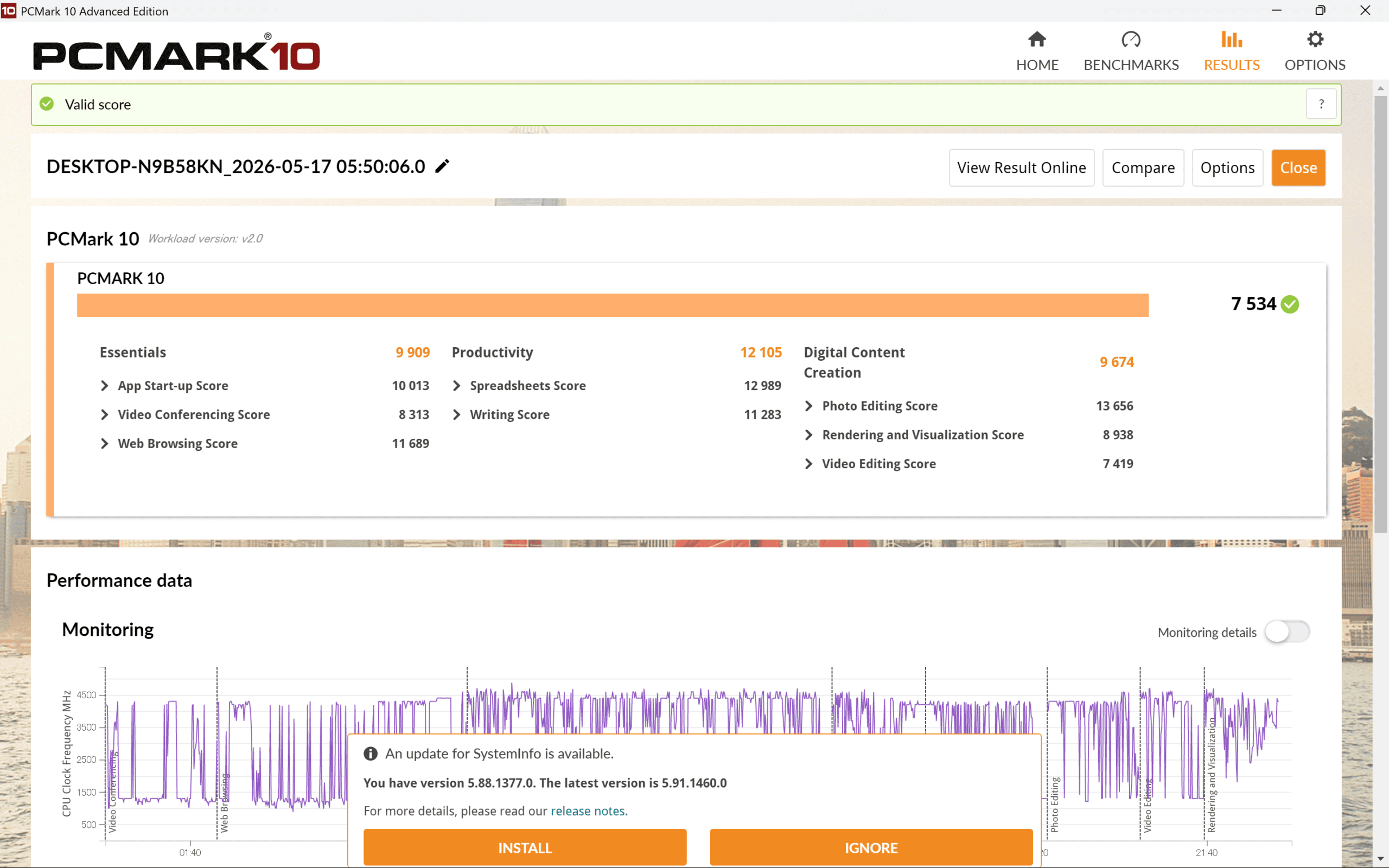The image size is (1389, 868).
Task: Click the pencil icon to rename result
Action: [442, 167]
